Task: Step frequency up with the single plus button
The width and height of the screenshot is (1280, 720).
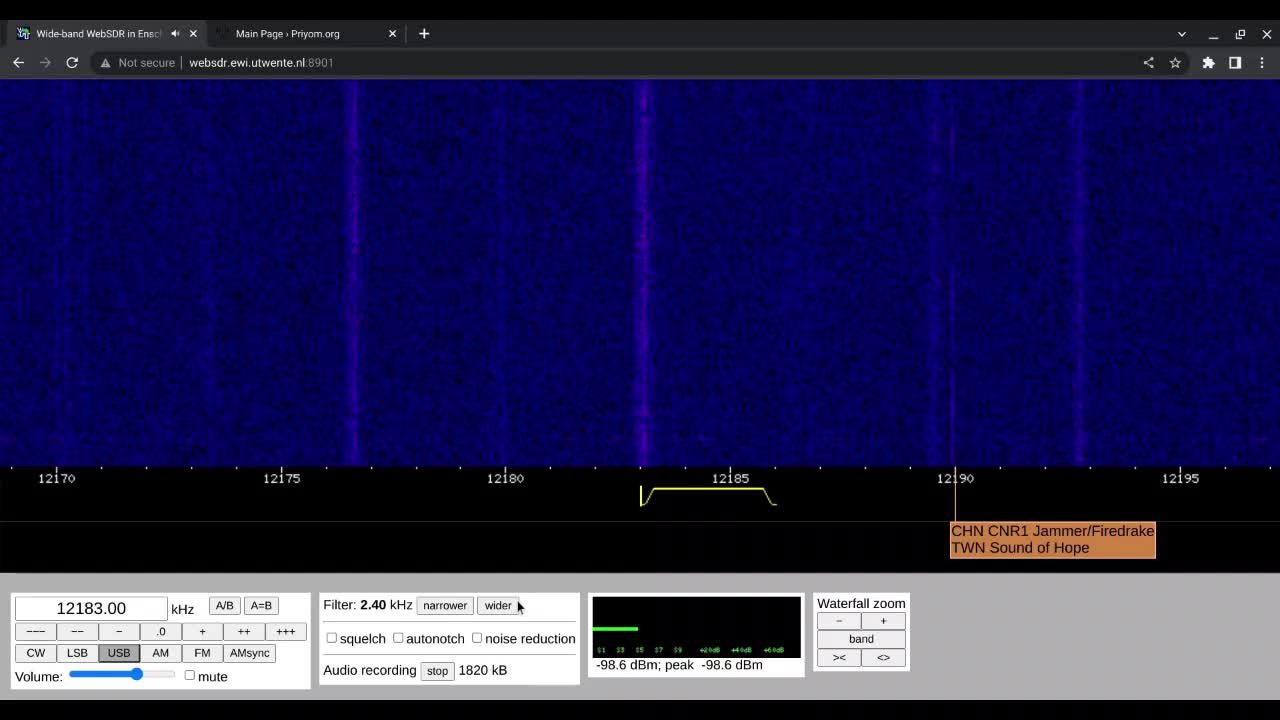Action: tap(202, 631)
